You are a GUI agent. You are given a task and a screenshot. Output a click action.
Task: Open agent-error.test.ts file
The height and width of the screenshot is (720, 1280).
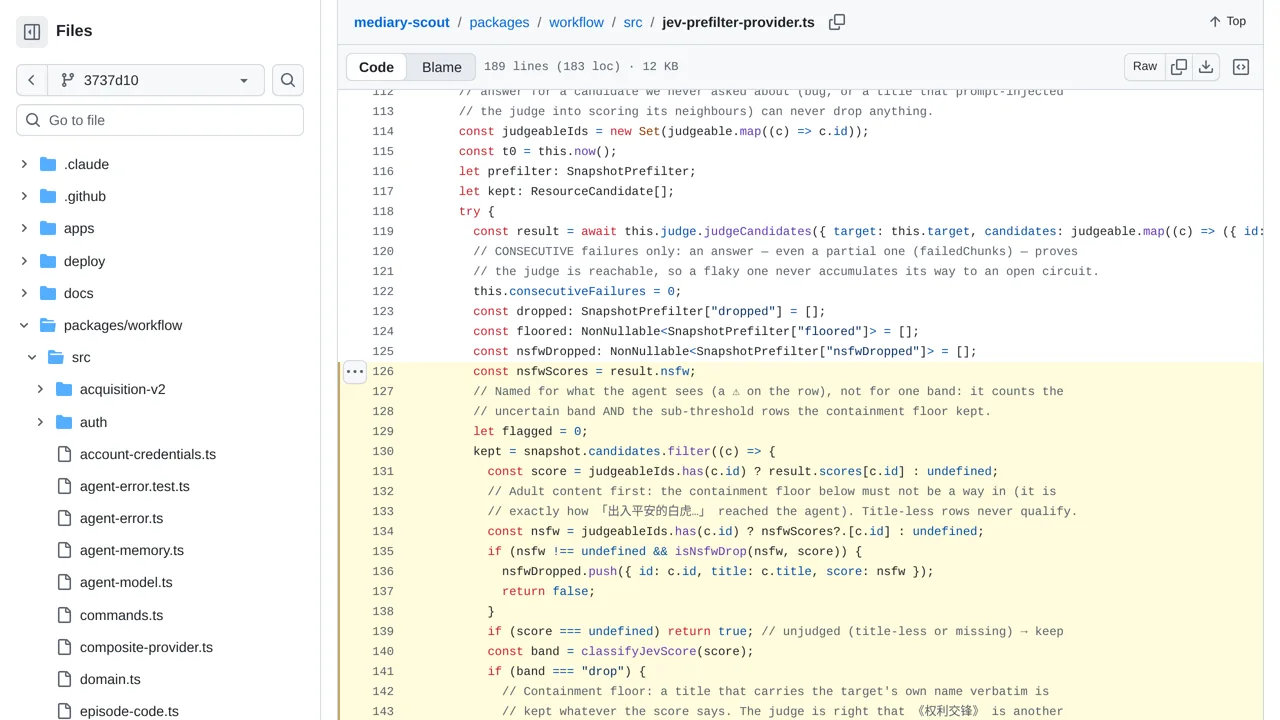135,486
